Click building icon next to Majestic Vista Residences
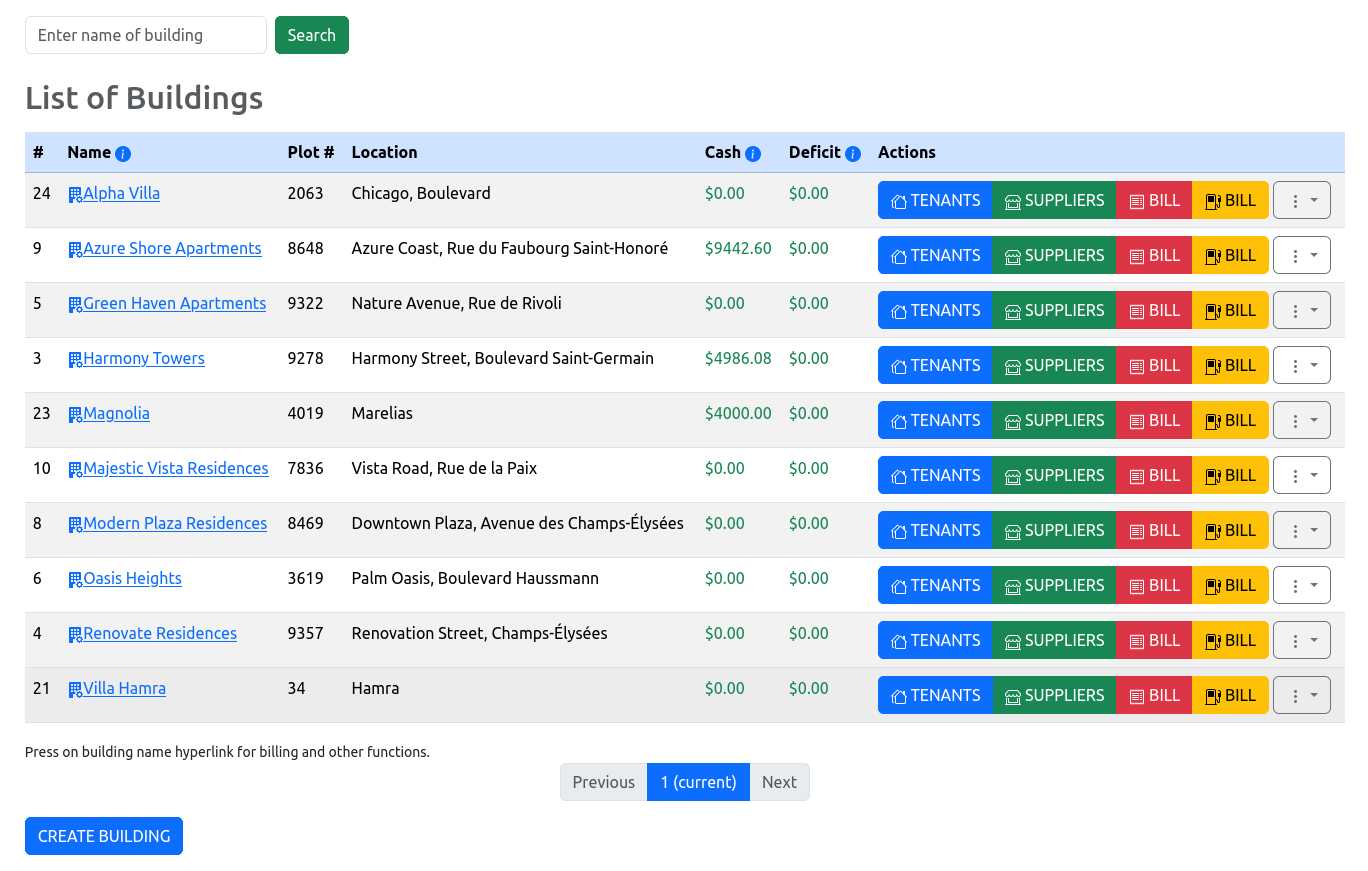Image resolution: width=1368 pixels, height=871 pixels. tap(75, 470)
